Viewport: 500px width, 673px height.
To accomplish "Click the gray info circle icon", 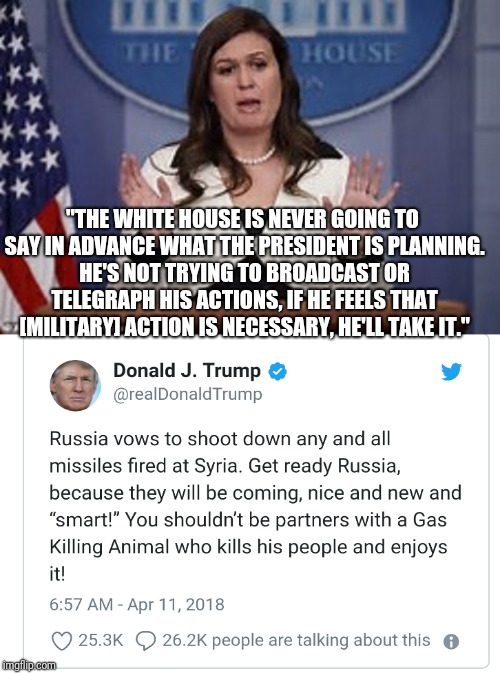I will coord(451,642).
